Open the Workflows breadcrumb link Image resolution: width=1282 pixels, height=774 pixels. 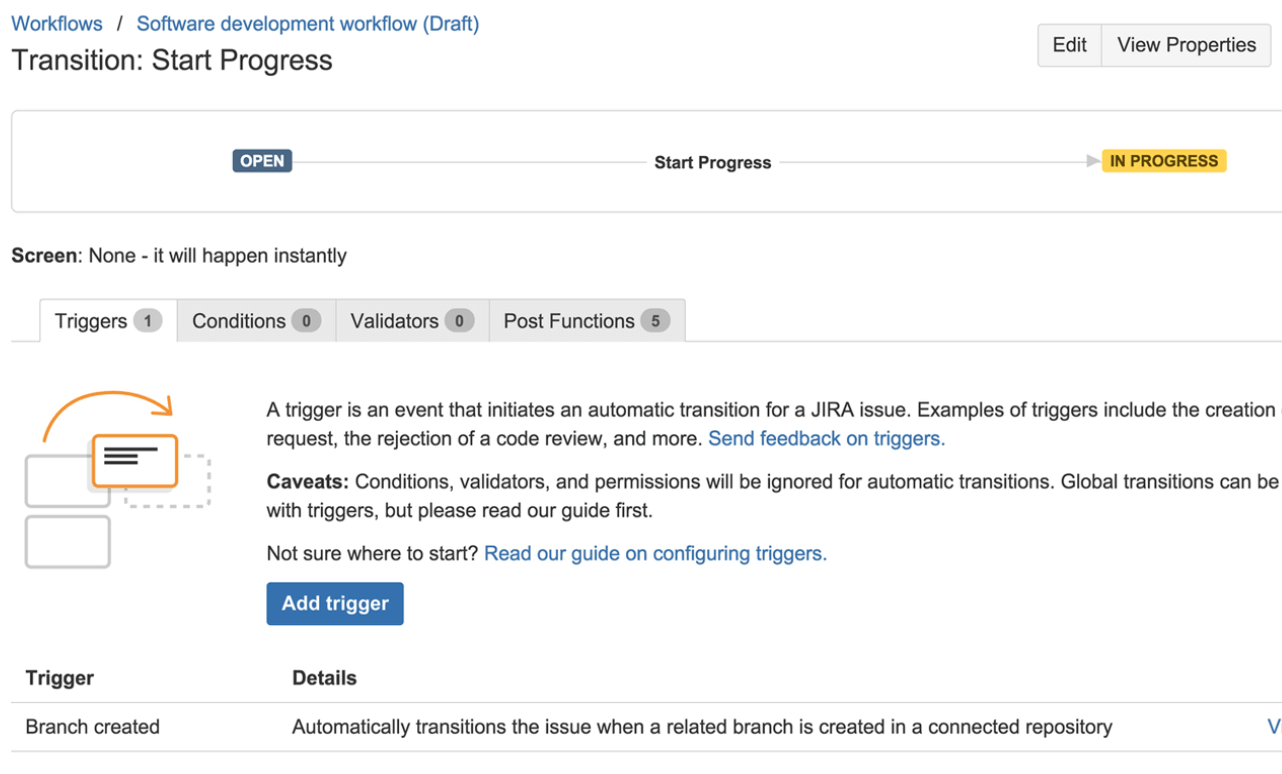(56, 23)
